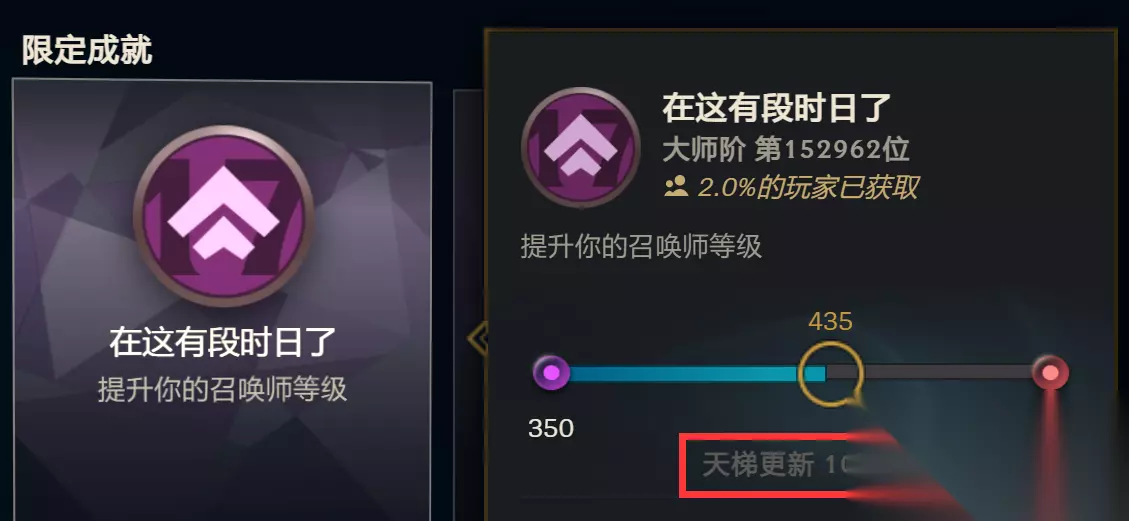The image size is (1129, 521).
Task: Click the players icon beside 2.0% text
Action: [x=676, y=188]
